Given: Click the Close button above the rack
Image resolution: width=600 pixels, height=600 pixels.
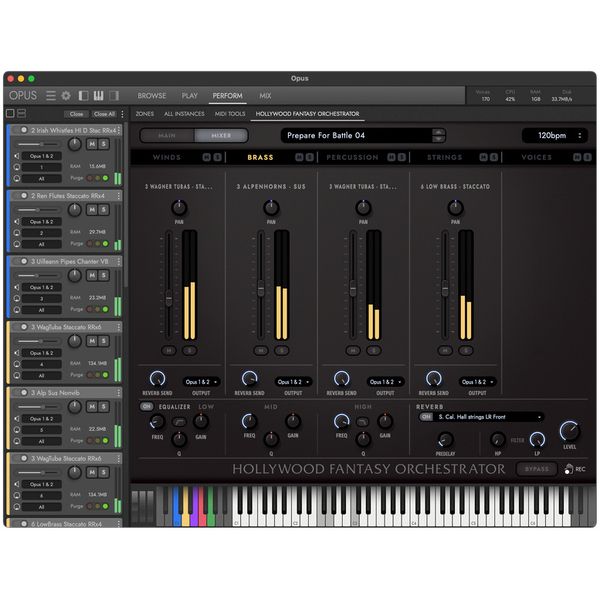Looking at the screenshot, I should click(x=76, y=114).
